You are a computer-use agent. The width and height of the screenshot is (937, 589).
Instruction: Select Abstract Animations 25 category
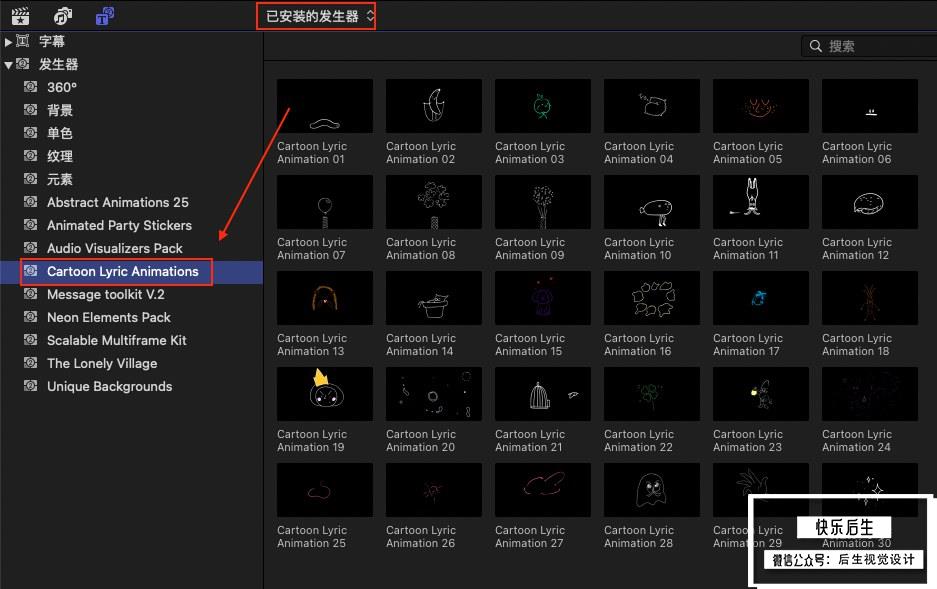click(118, 202)
